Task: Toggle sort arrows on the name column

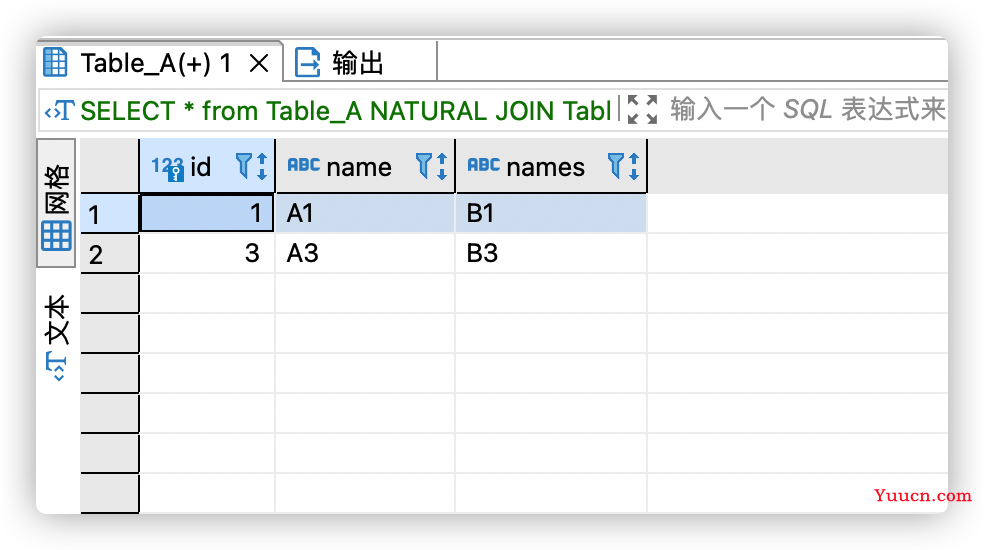Action: coord(442,166)
